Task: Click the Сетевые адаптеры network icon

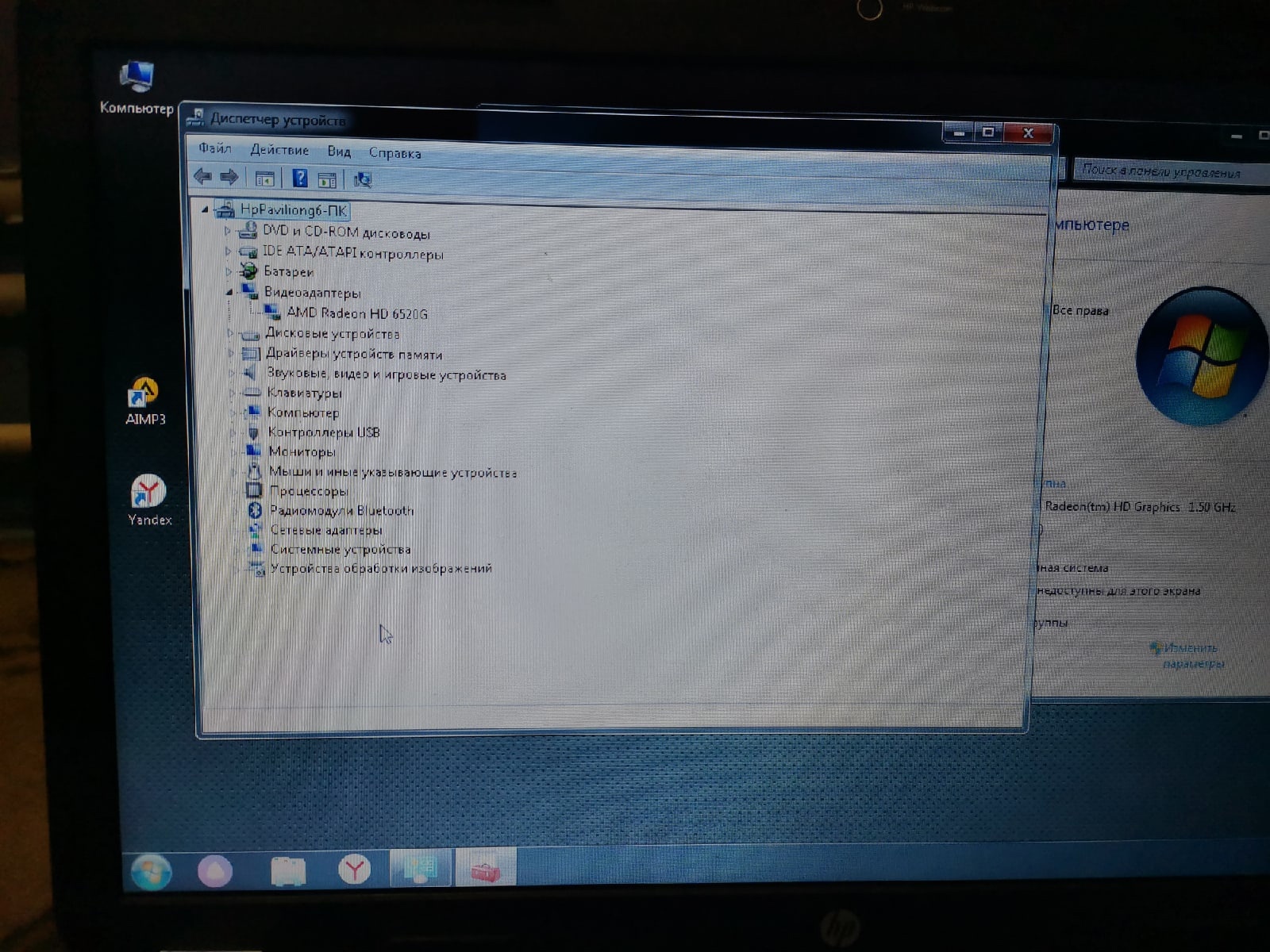Action: point(256,530)
